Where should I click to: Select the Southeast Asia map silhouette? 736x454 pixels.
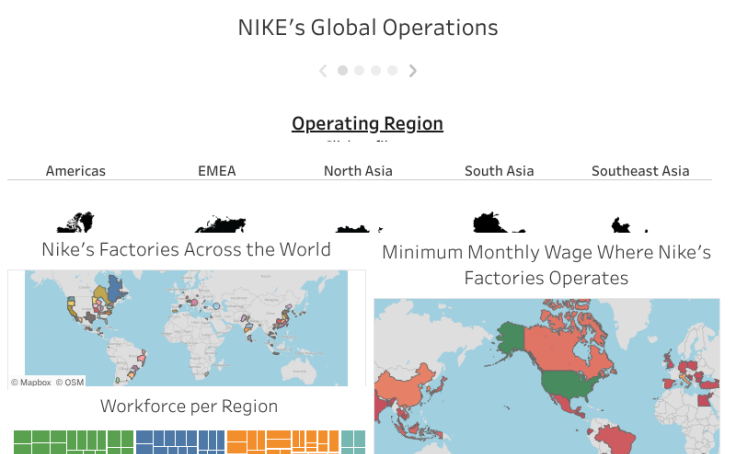click(x=626, y=225)
